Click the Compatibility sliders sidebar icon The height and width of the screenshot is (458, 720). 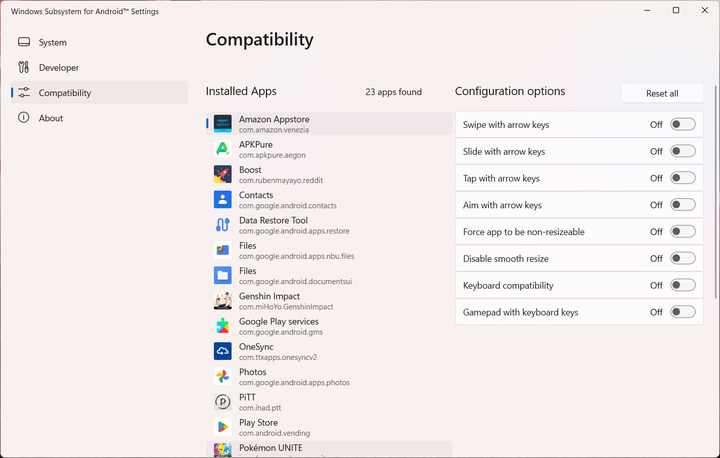coord(24,93)
